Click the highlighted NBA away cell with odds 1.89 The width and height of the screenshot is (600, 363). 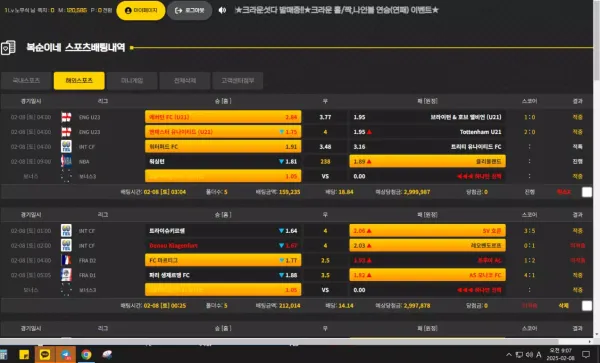coord(427,161)
